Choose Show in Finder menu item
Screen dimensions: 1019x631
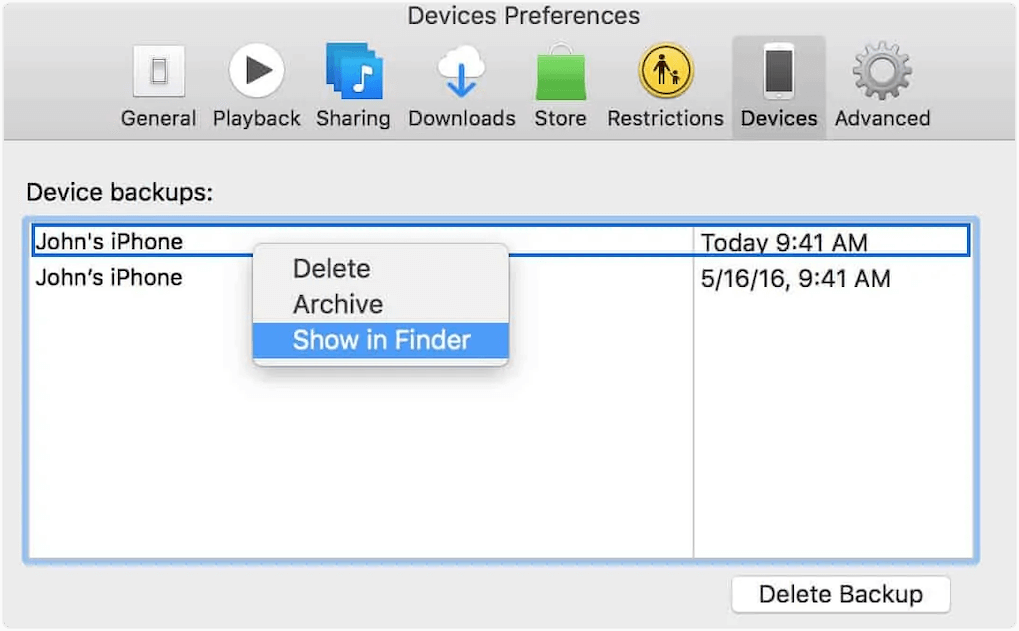(x=381, y=340)
